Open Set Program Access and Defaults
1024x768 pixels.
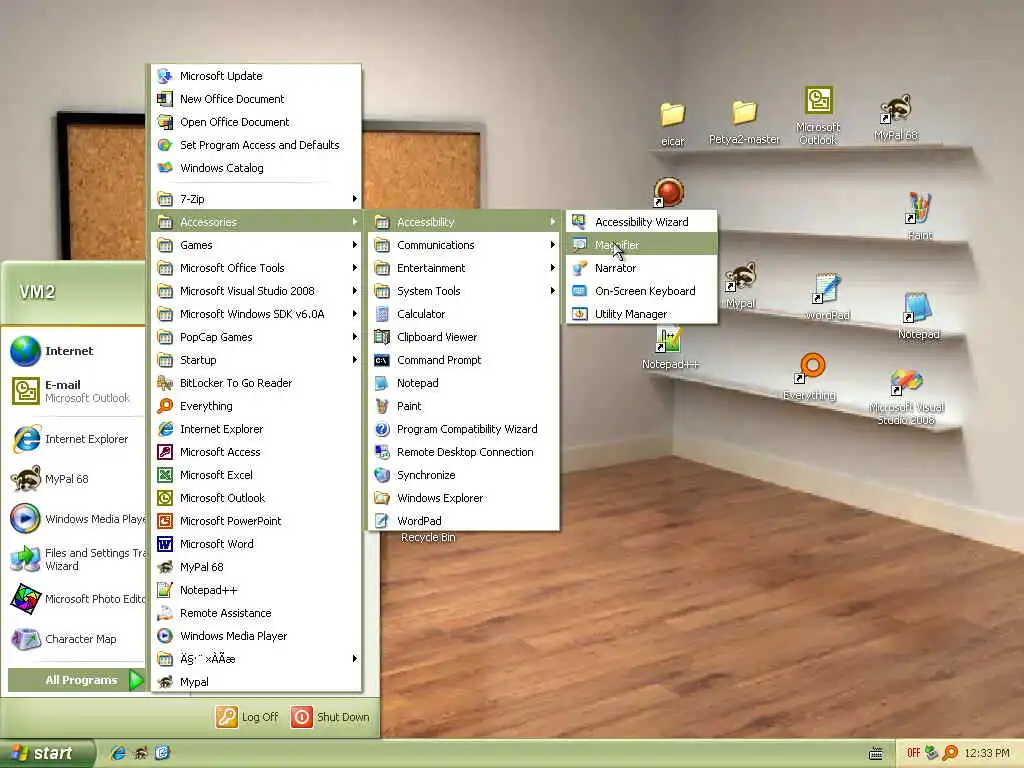[256, 145]
